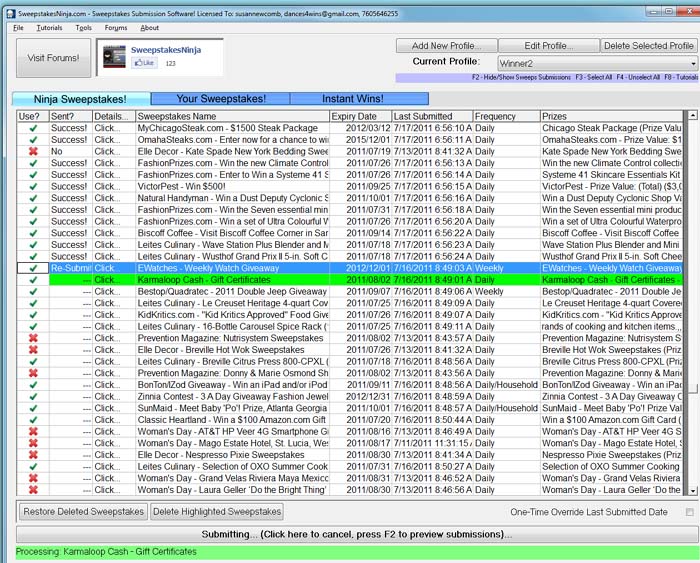
Task: Click the Facebook like count 123
Action: pos(171,63)
